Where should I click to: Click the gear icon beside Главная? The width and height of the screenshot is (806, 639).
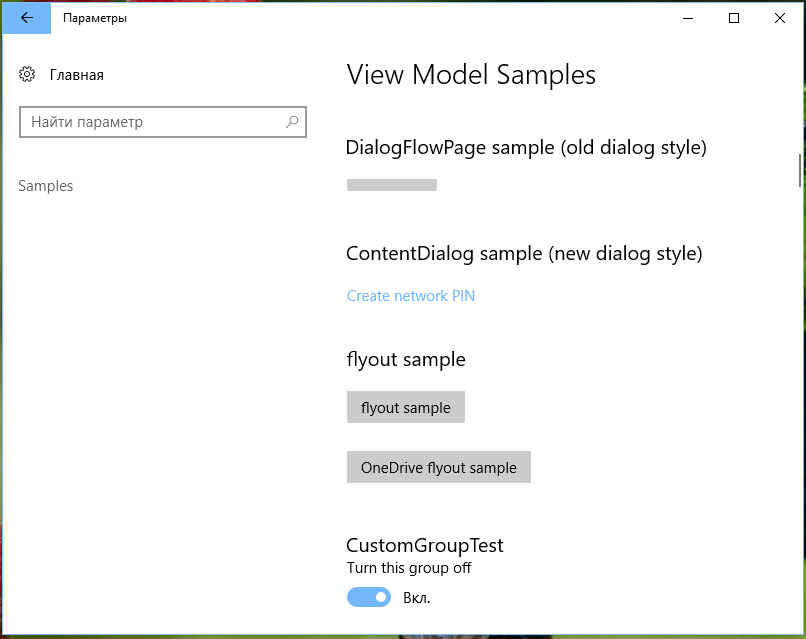click(x=27, y=75)
